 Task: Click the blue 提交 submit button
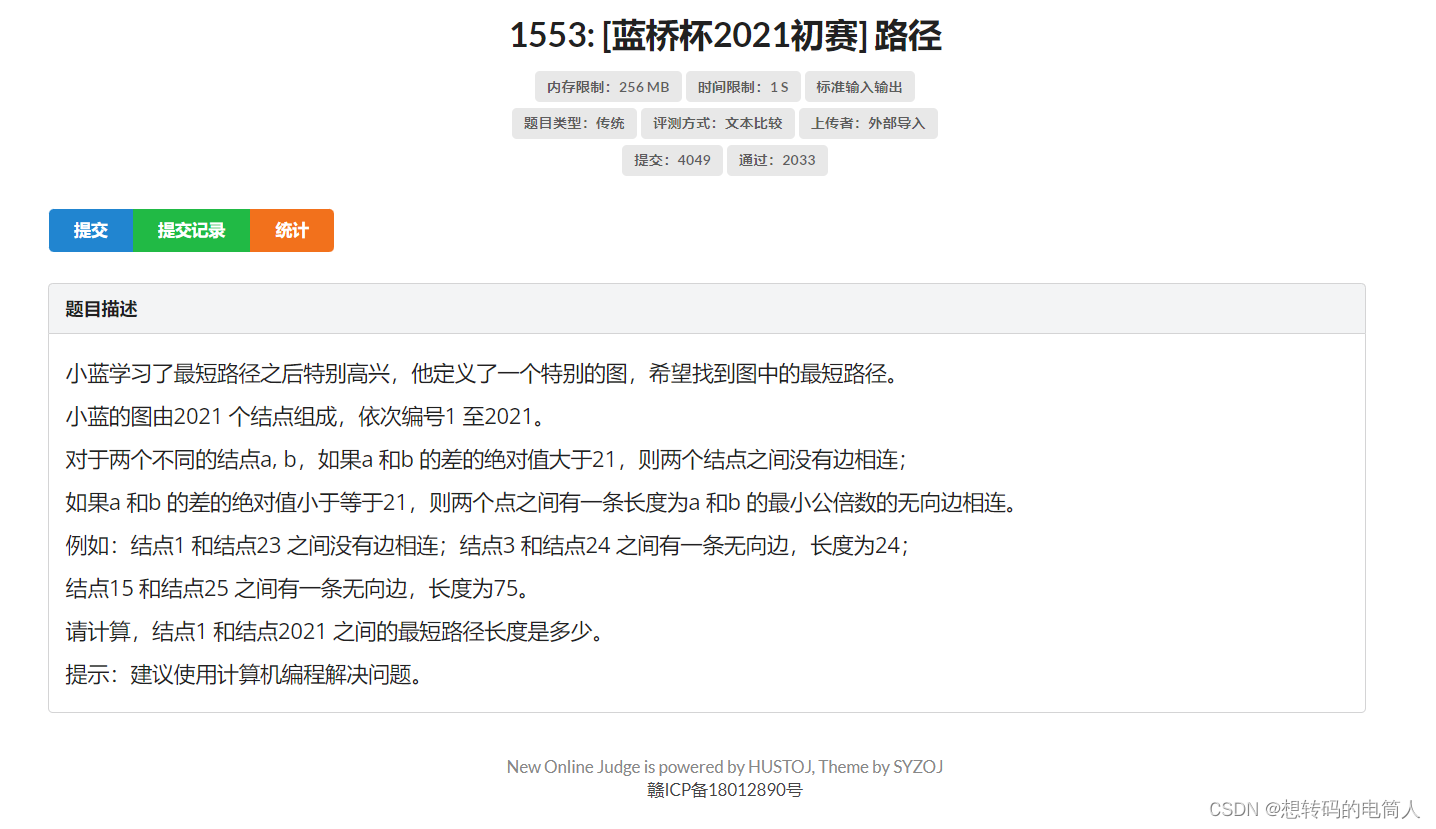(x=91, y=230)
